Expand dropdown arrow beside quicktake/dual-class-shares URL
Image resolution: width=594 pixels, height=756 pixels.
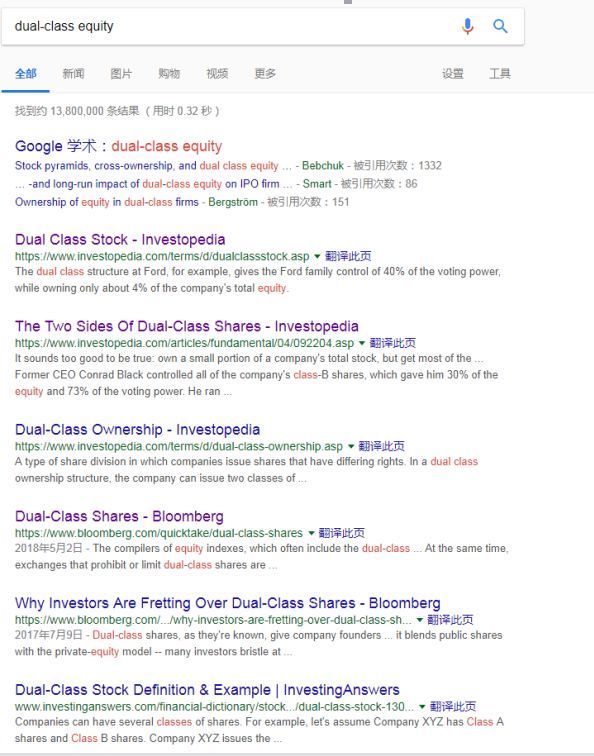311,533
